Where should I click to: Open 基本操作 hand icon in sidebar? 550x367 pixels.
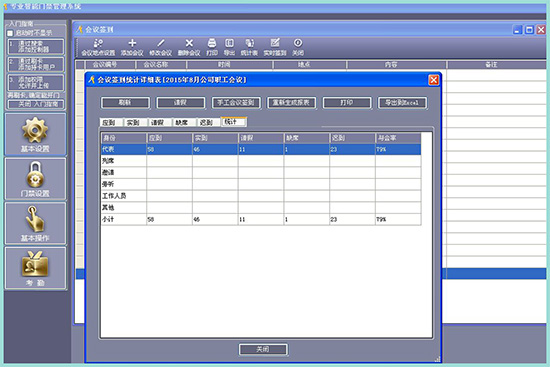point(35,223)
